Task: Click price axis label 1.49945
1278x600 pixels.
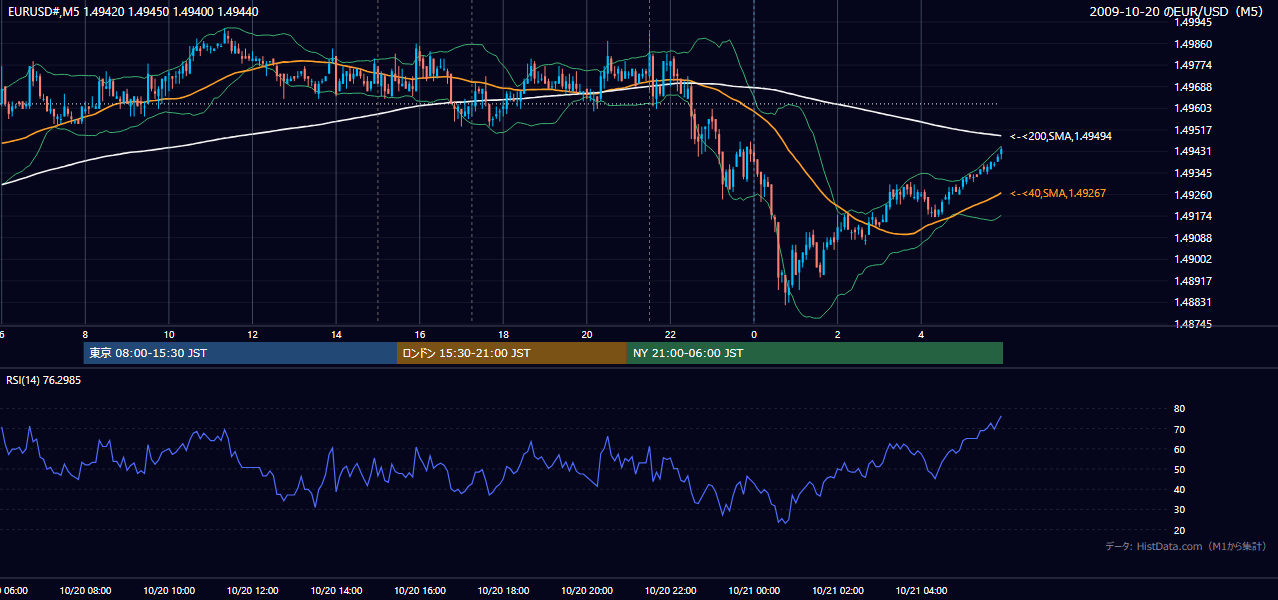Action: (1194, 23)
